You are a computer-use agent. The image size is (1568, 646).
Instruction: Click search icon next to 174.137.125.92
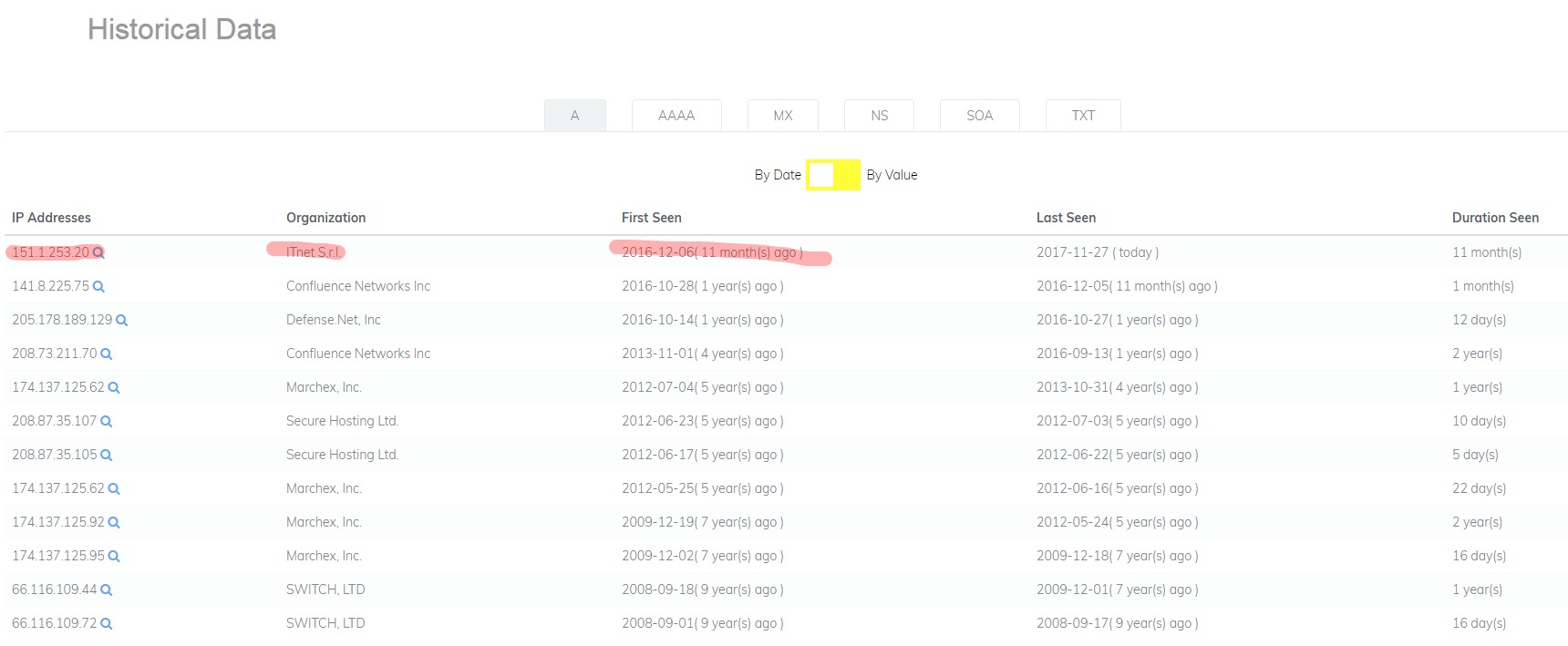[114, 522]
